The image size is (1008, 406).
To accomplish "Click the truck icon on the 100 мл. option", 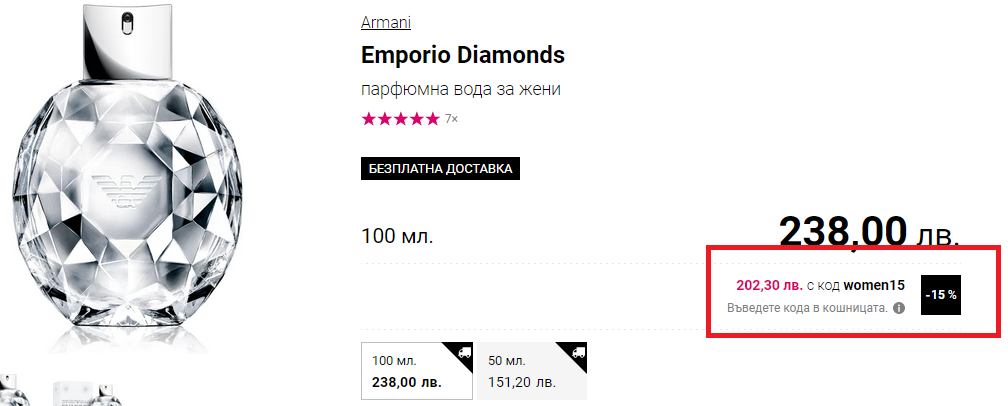I will 463,352.
